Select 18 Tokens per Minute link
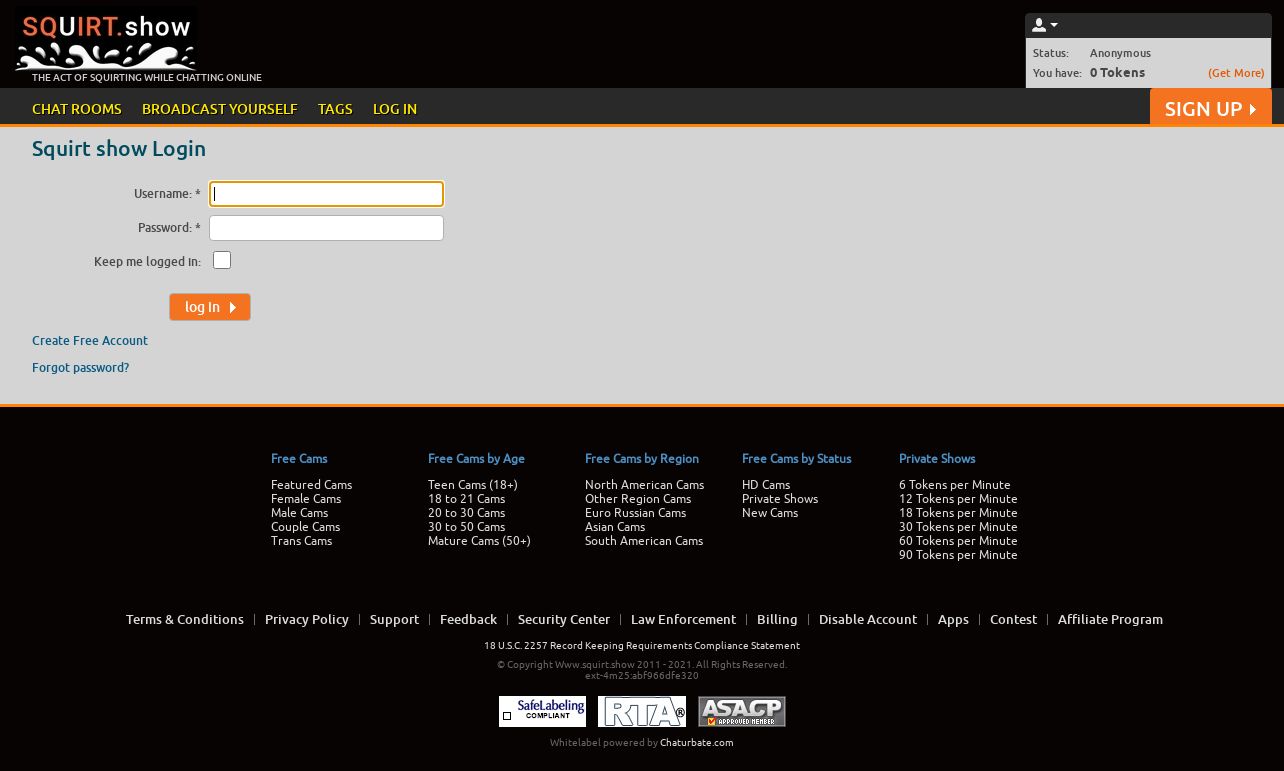This screenshot has width=1284, height=771. (958, 512)
